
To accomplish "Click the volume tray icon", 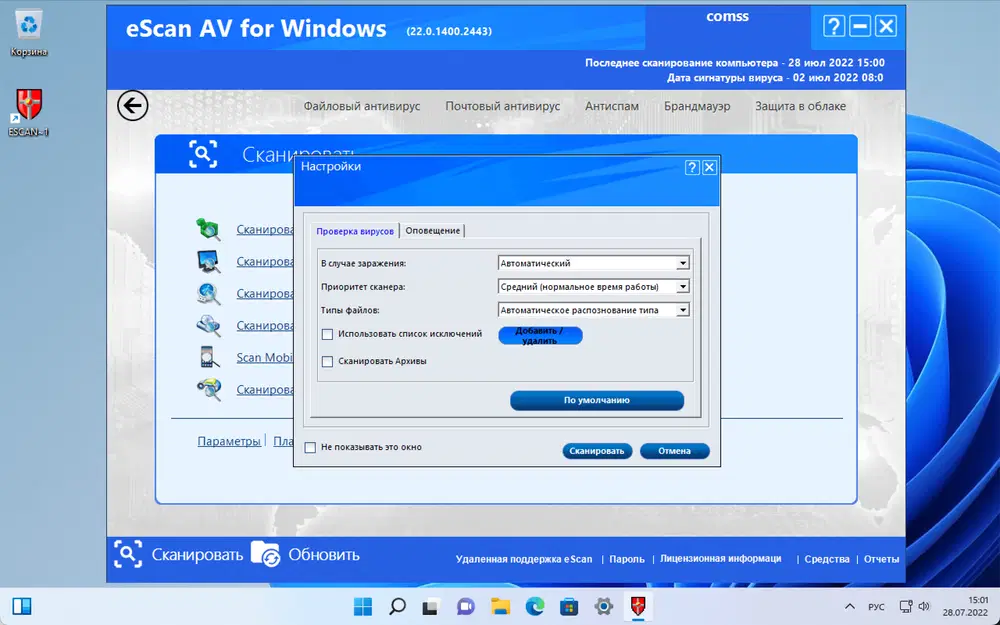I will coord(924,607).
